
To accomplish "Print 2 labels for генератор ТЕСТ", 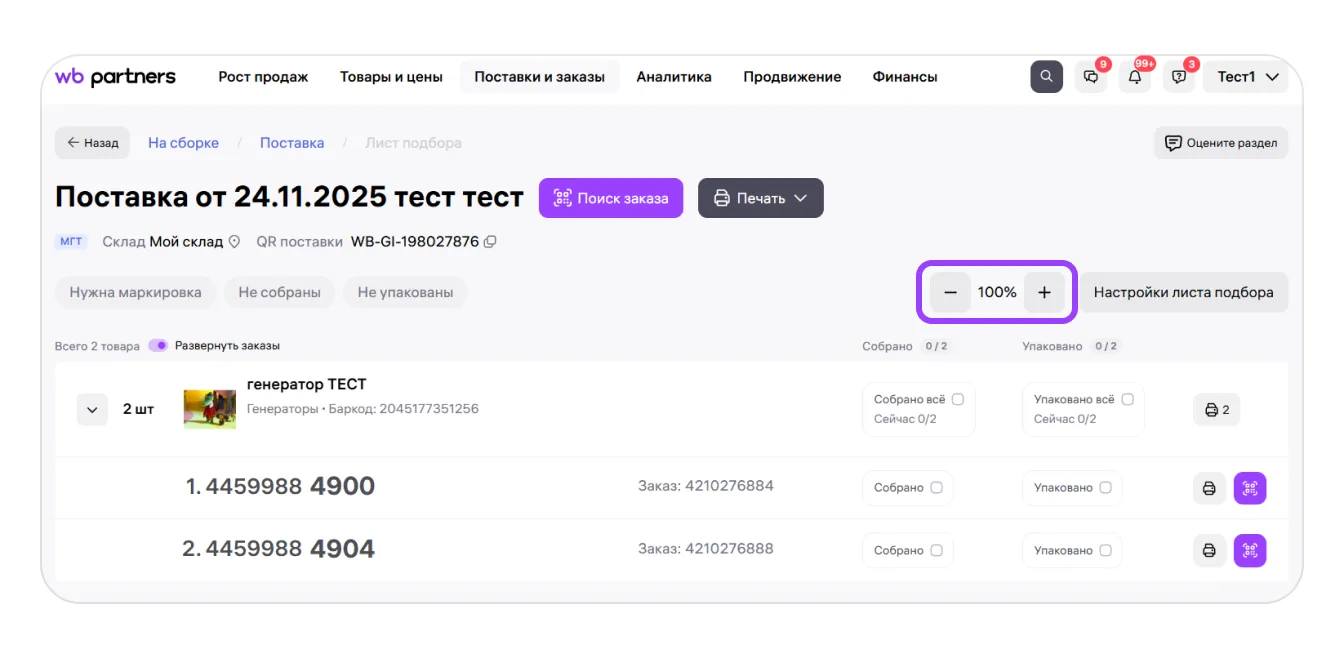I will pos(1216,410).
